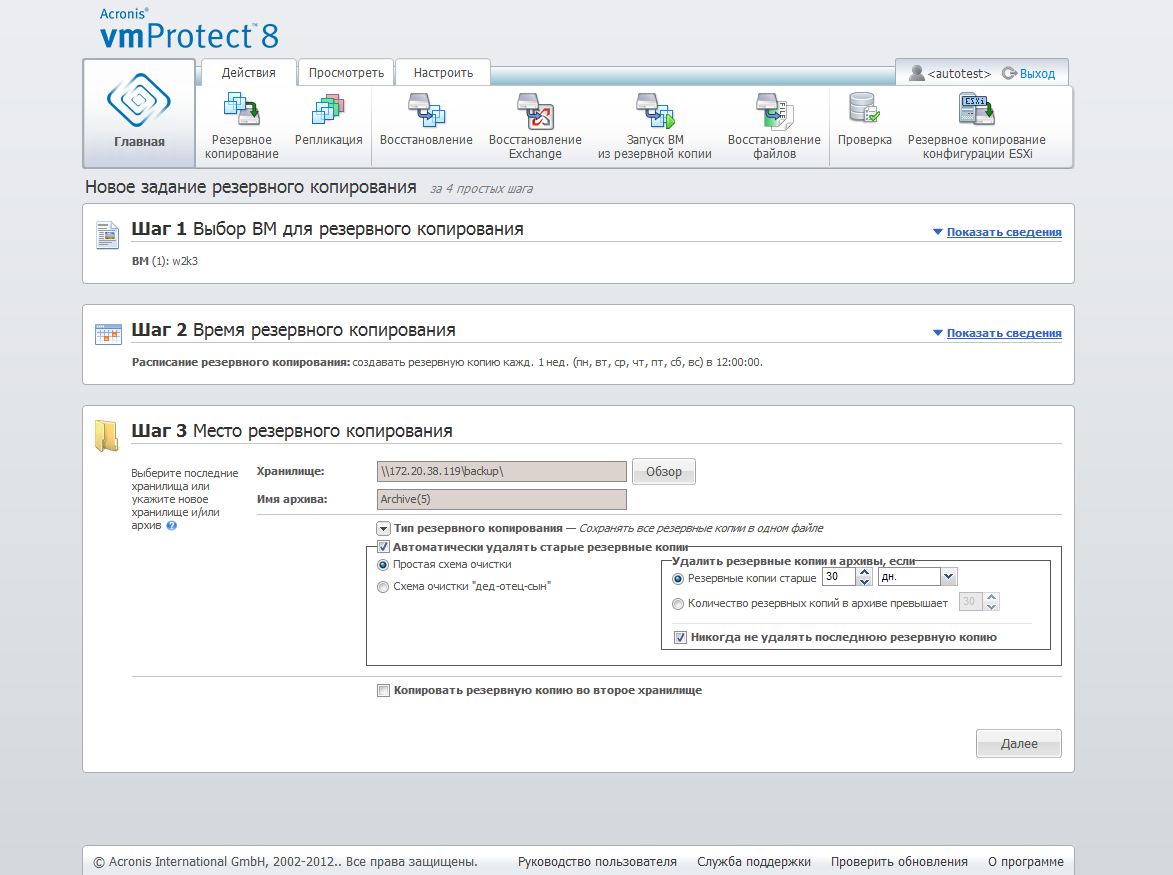1173x875 pixels.
Task: Switch to the Просмотреть tab
Action: pyautogui.click(x=346, y=73)
